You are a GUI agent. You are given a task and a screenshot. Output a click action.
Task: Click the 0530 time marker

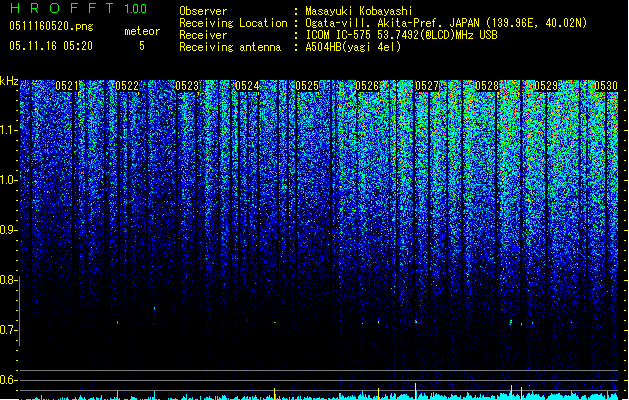(x=606, y=86)
